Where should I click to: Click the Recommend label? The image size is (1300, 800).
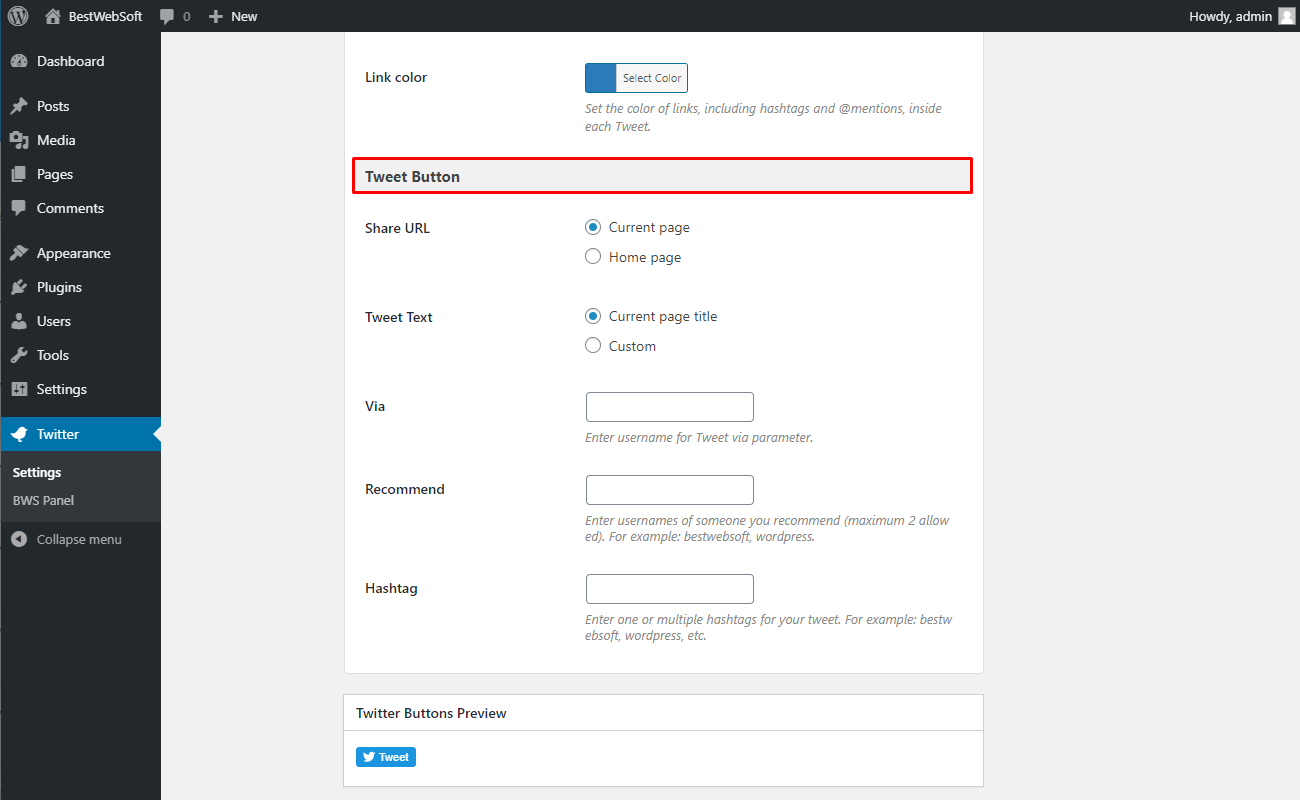[405, 489]
